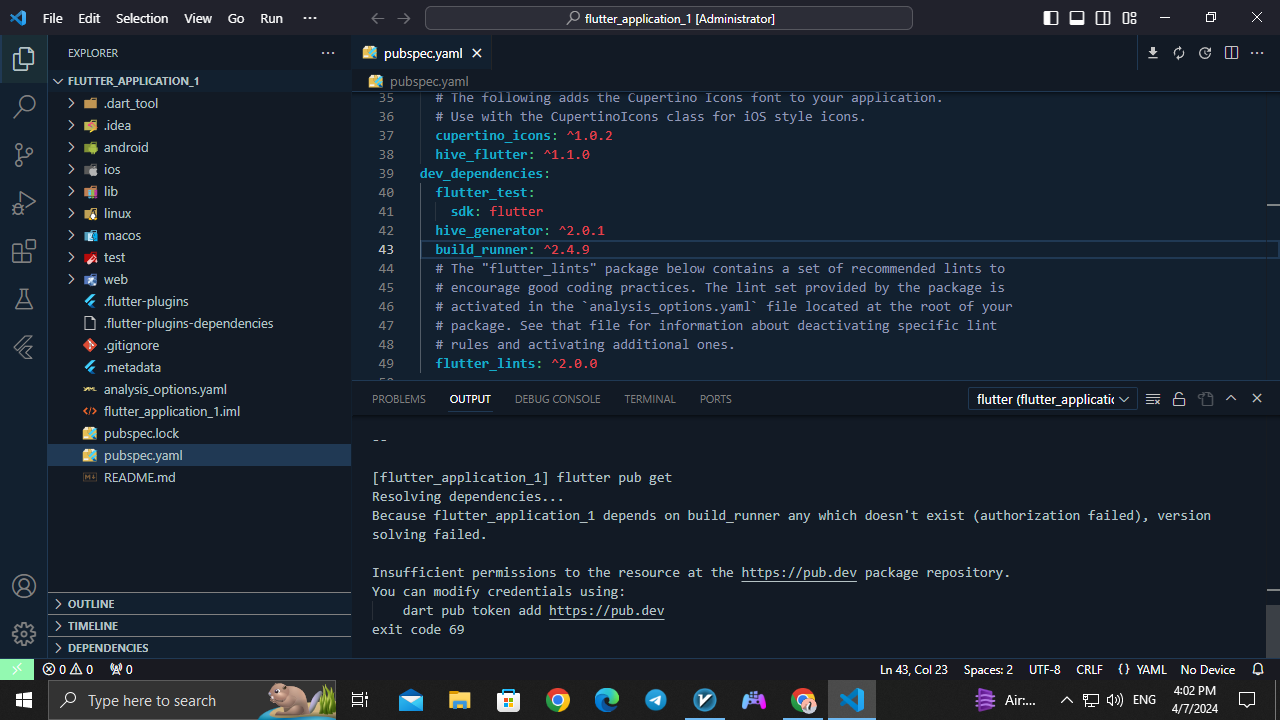The image size is (1280, 720).
Task: Open output in editor icon
Action: [1205, 399]
